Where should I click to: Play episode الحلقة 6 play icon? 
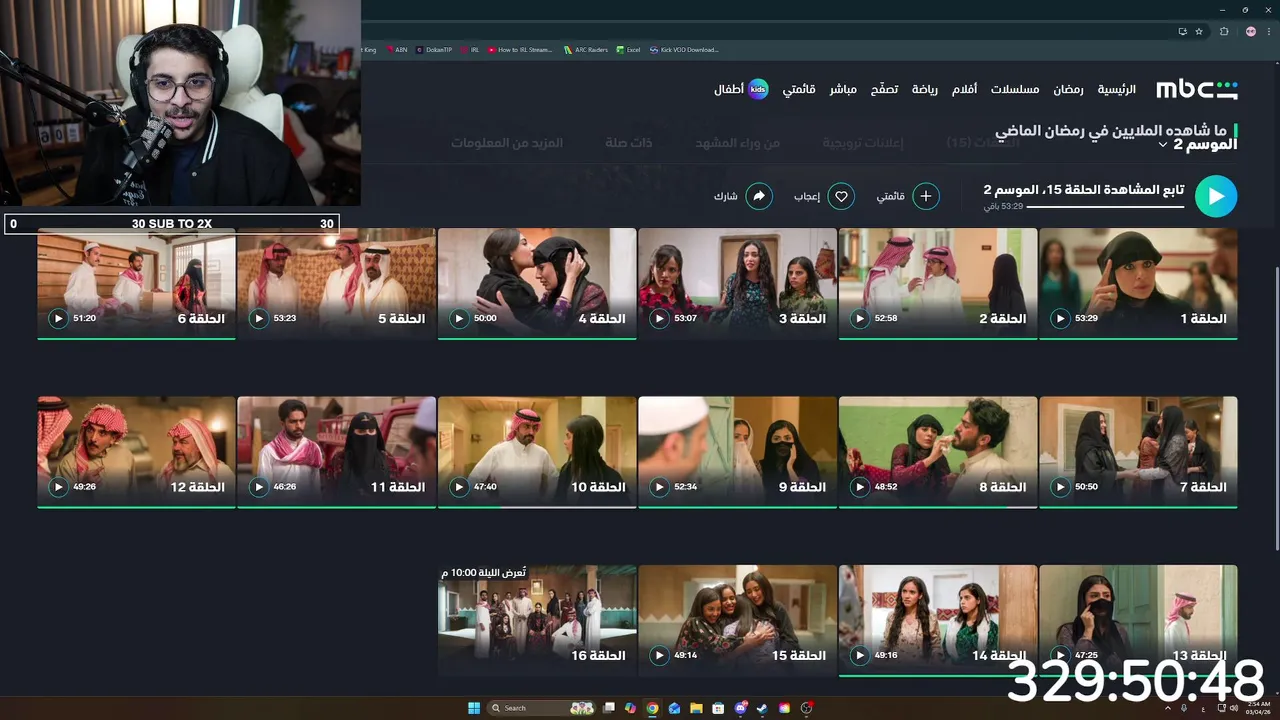(x=58, y=319)
